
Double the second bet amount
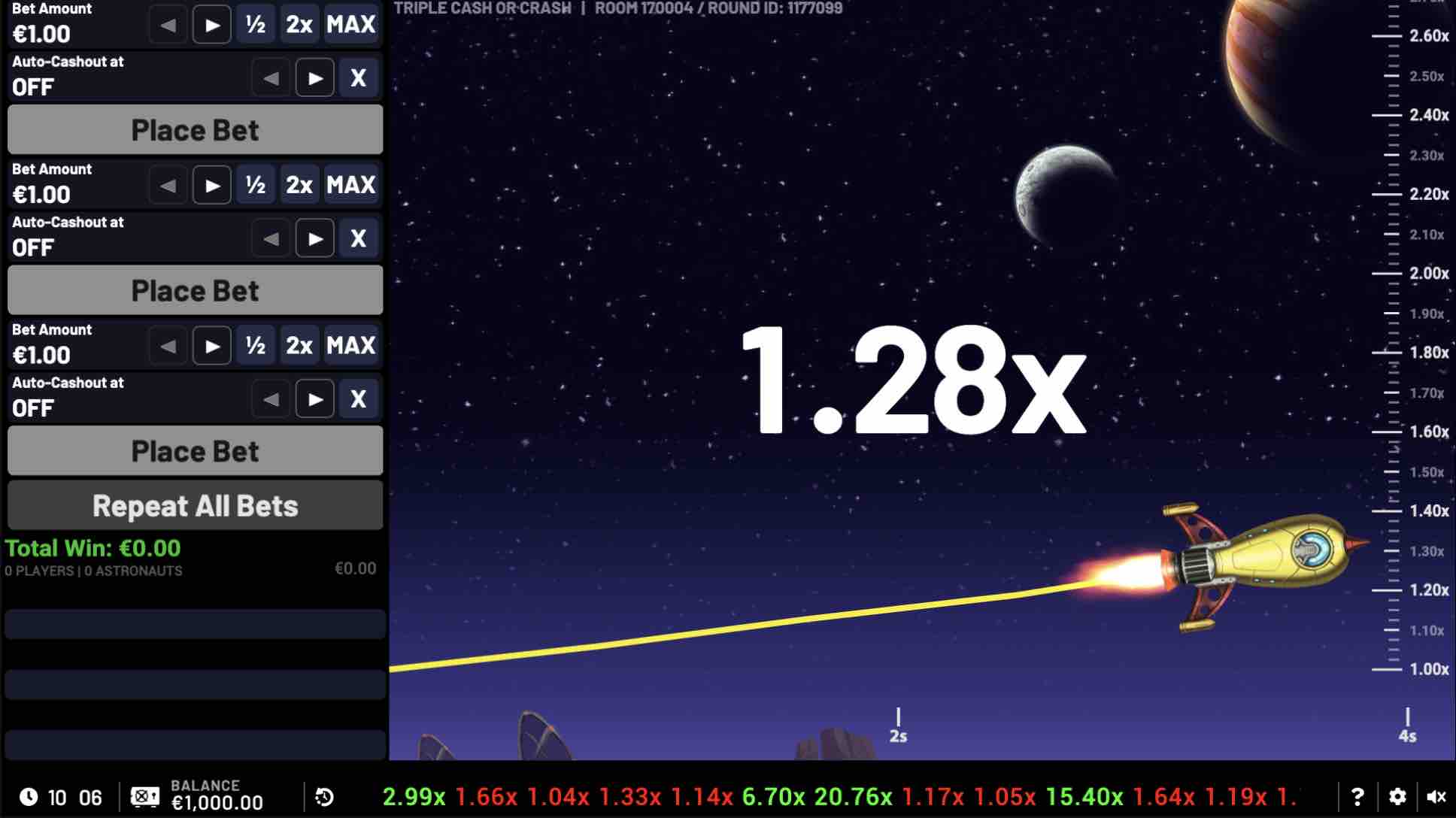299,185
